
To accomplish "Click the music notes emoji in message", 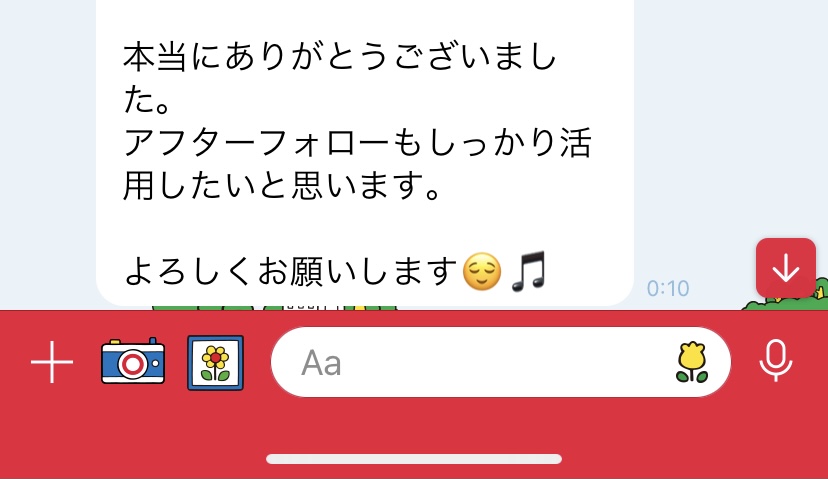I will tap(528, 271).
